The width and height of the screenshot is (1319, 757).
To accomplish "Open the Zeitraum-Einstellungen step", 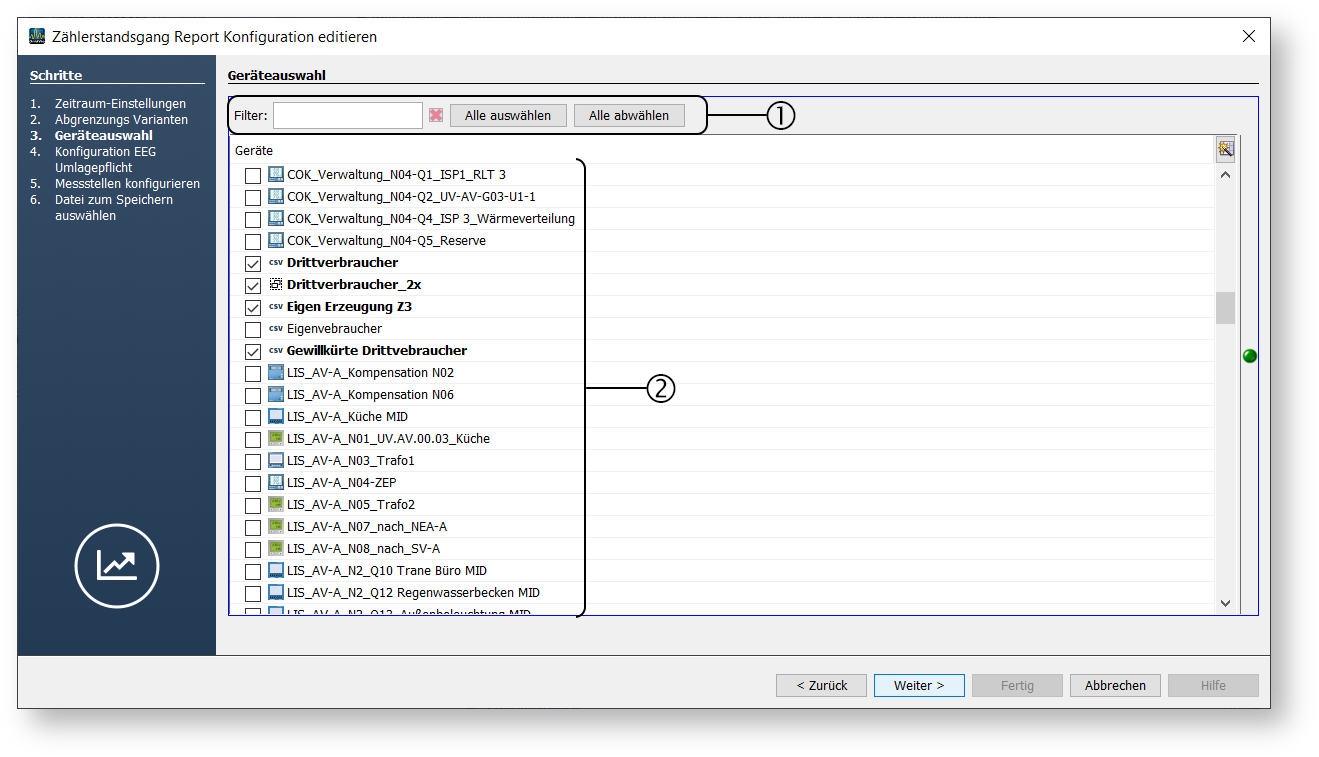I will click(x=120, y=104).
